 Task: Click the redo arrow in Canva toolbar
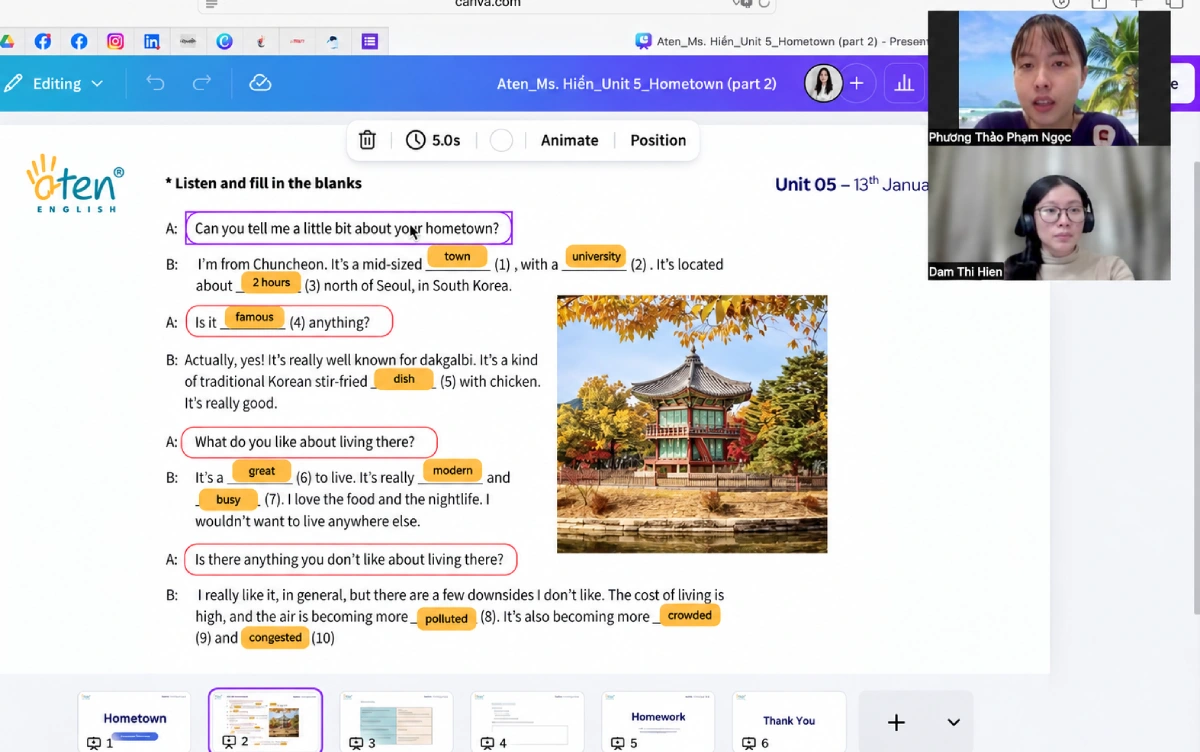tap(202, 83)
